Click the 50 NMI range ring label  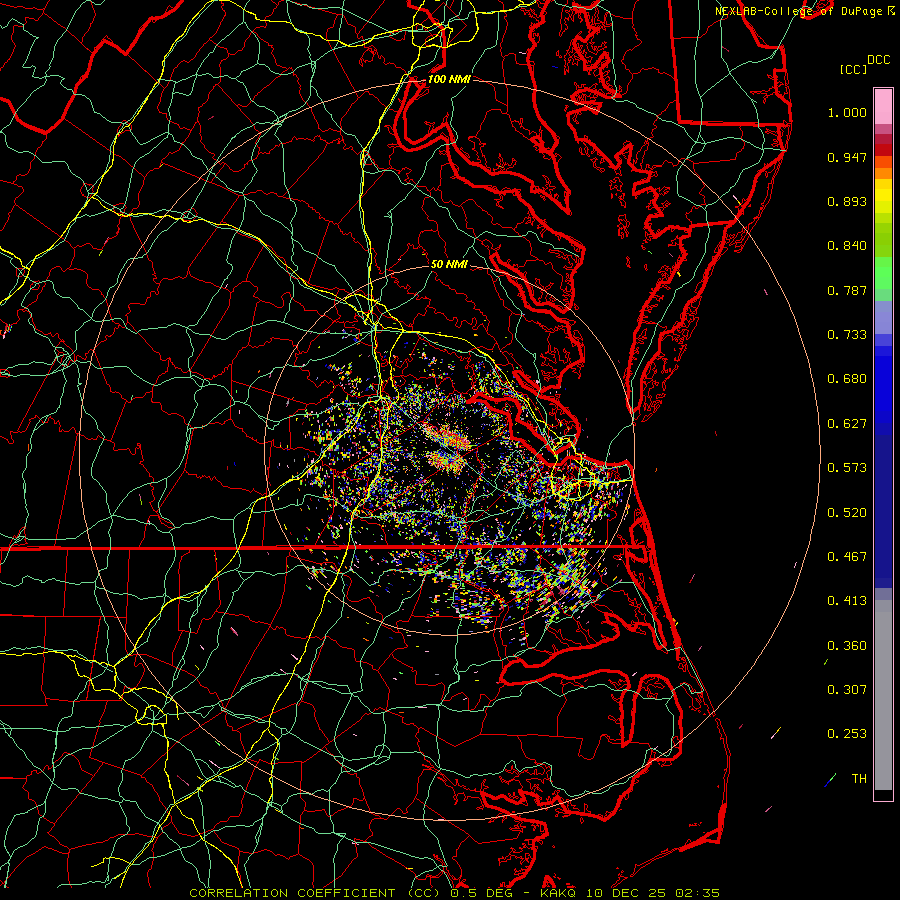449,264
